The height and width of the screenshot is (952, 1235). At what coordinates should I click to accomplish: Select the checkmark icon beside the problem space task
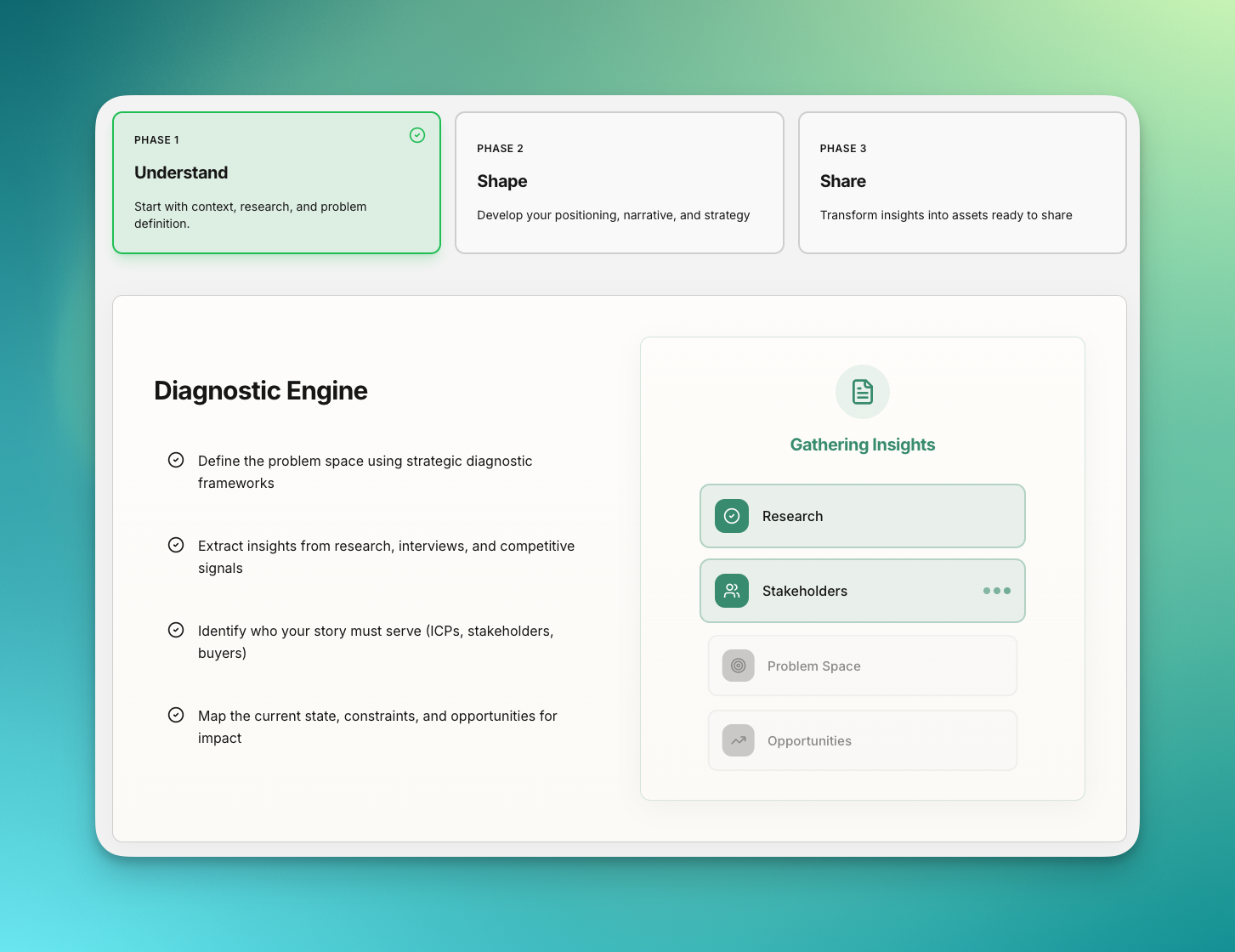[176, 459]
